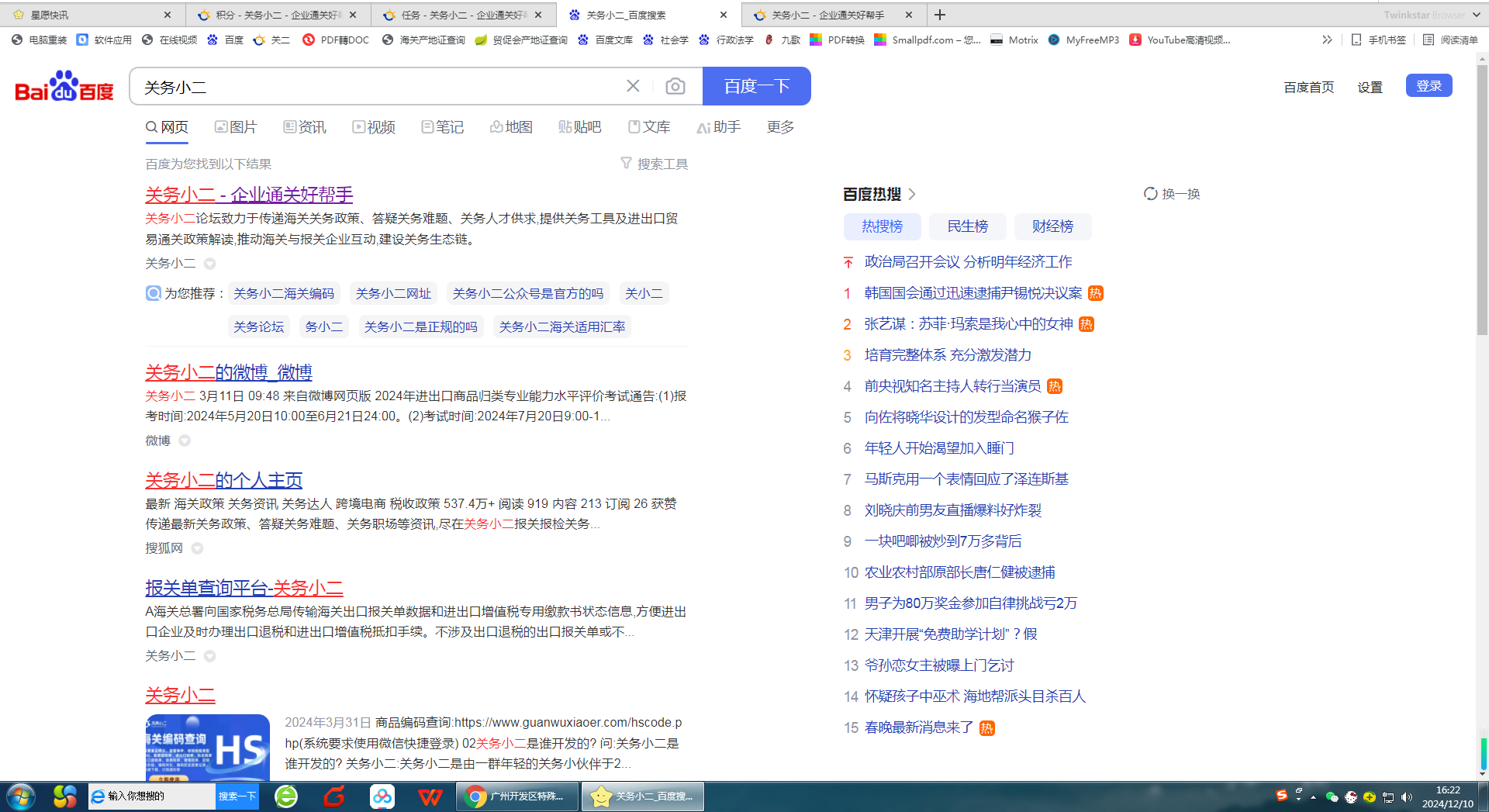
Task: Switch to Chrome 广州开发区 taskbar window
Action: pyautogui.click(x=518, y=796)
